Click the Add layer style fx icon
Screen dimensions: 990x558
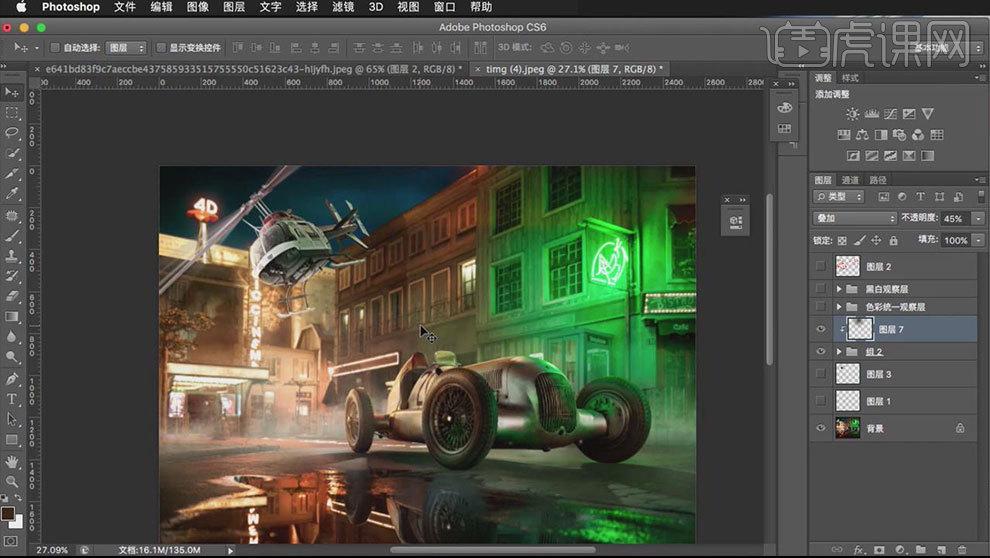point(858,550)
